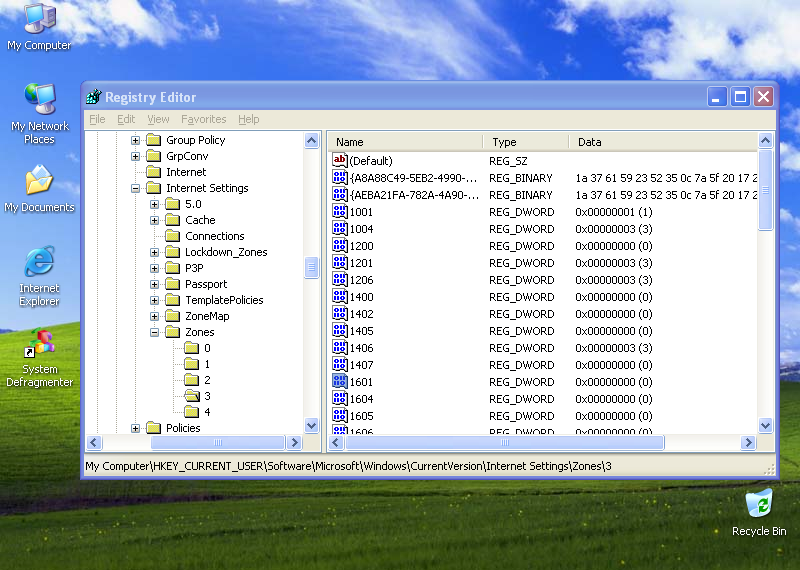Click the (Default) string value icon
Viewport: 800px width, 570px height.
[339, 160]
